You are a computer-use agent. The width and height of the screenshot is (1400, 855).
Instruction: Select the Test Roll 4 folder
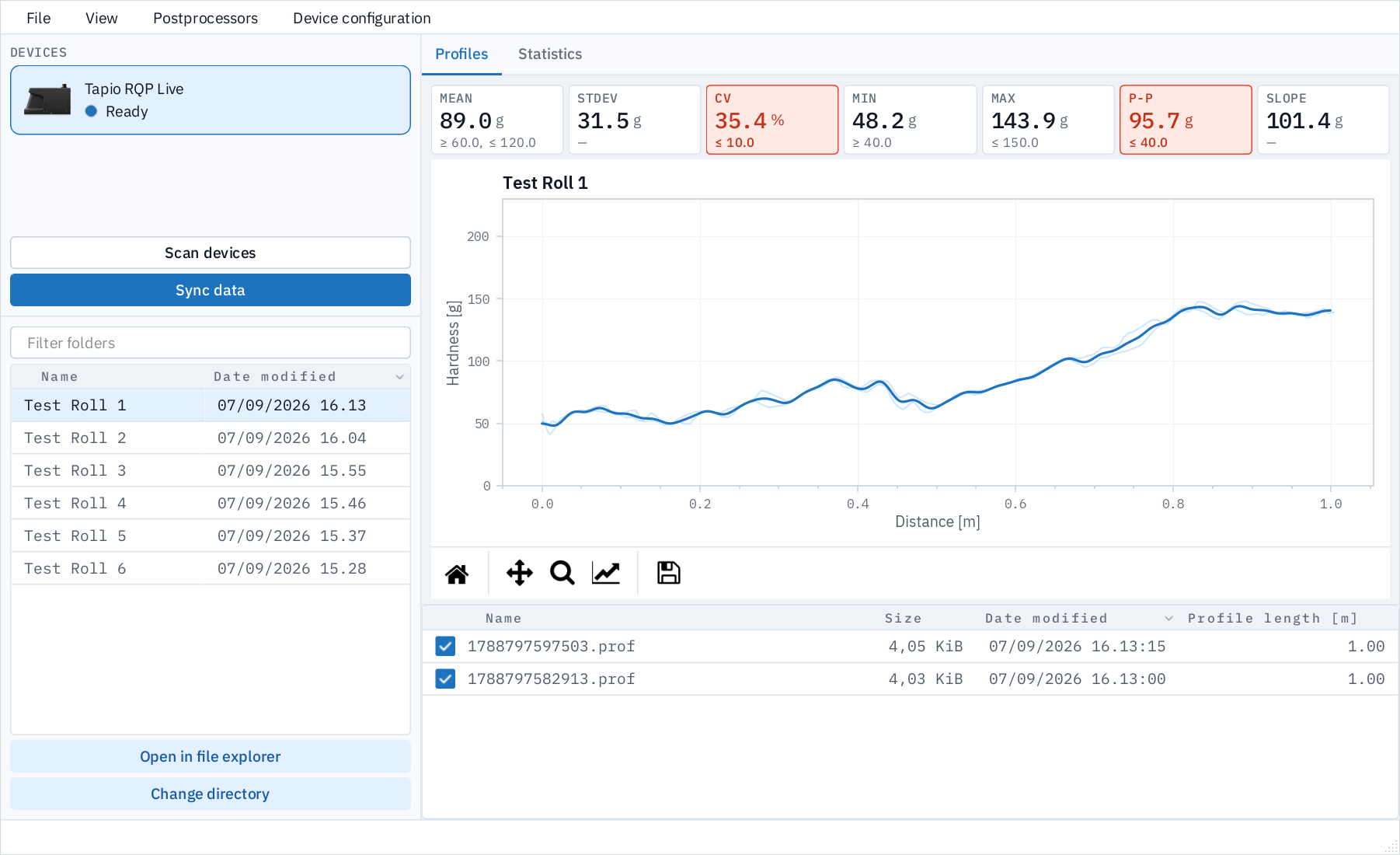211,503
